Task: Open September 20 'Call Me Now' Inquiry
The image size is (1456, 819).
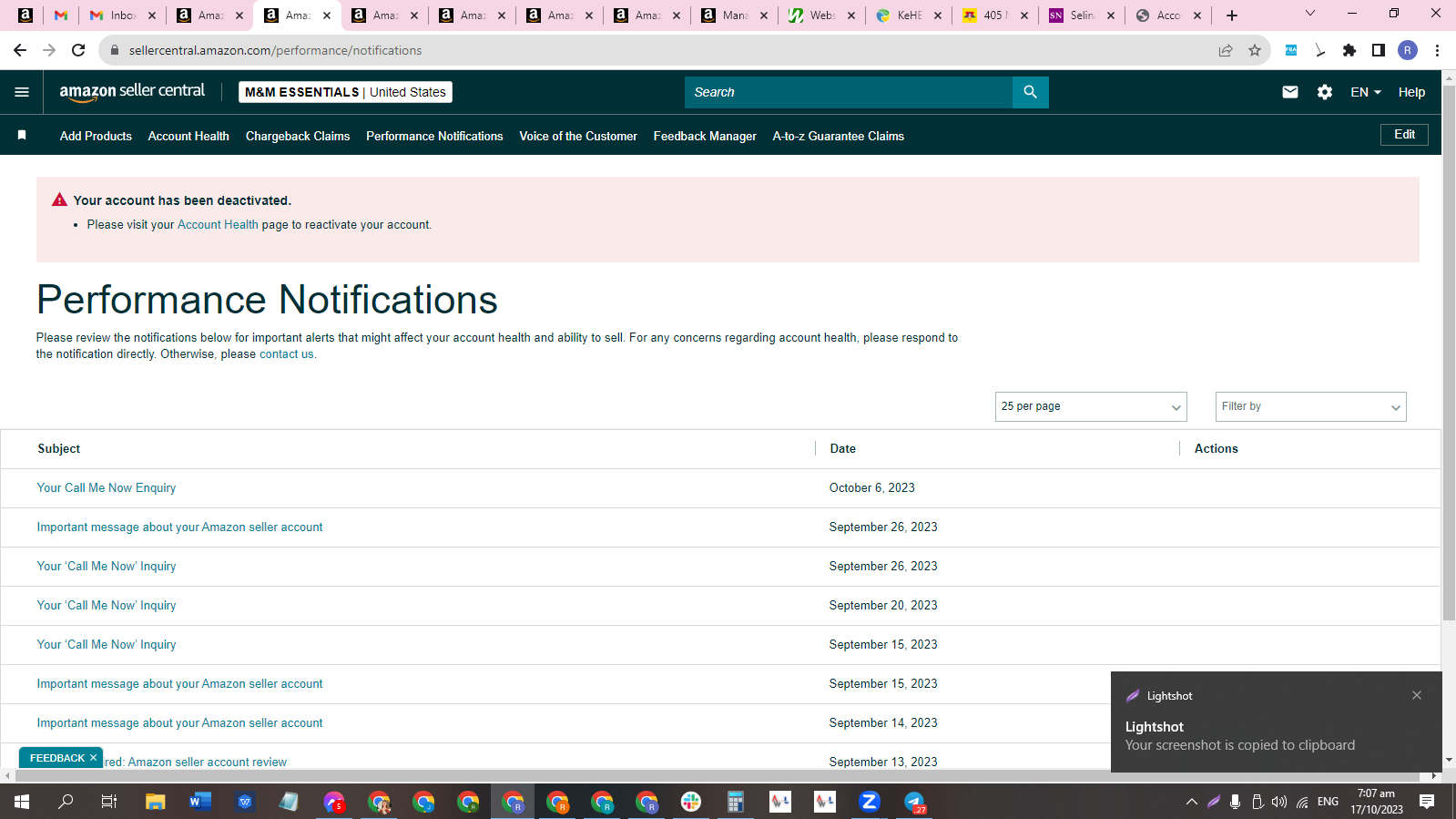Action: [x=107, y=606]
